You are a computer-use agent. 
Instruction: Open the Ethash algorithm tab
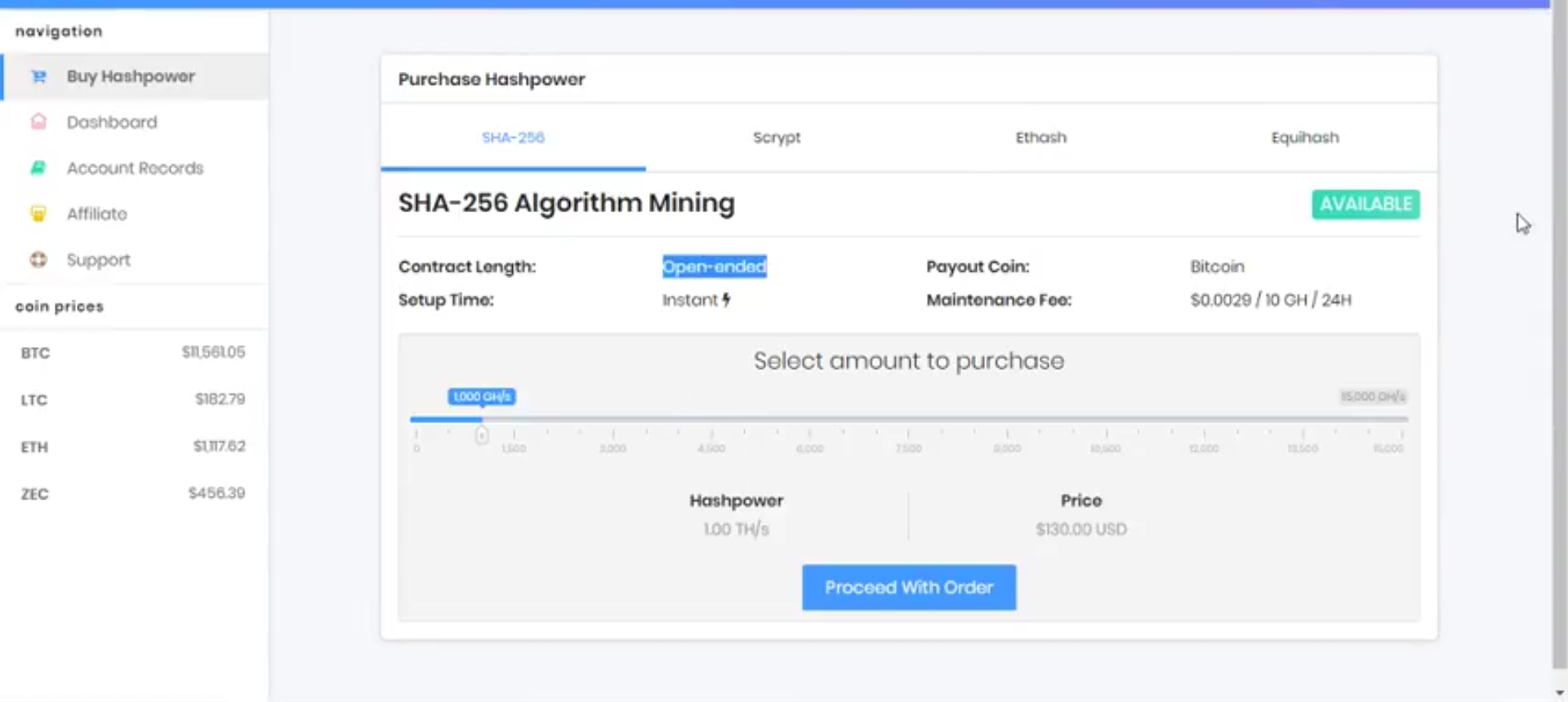click(x=1040, y=138)
